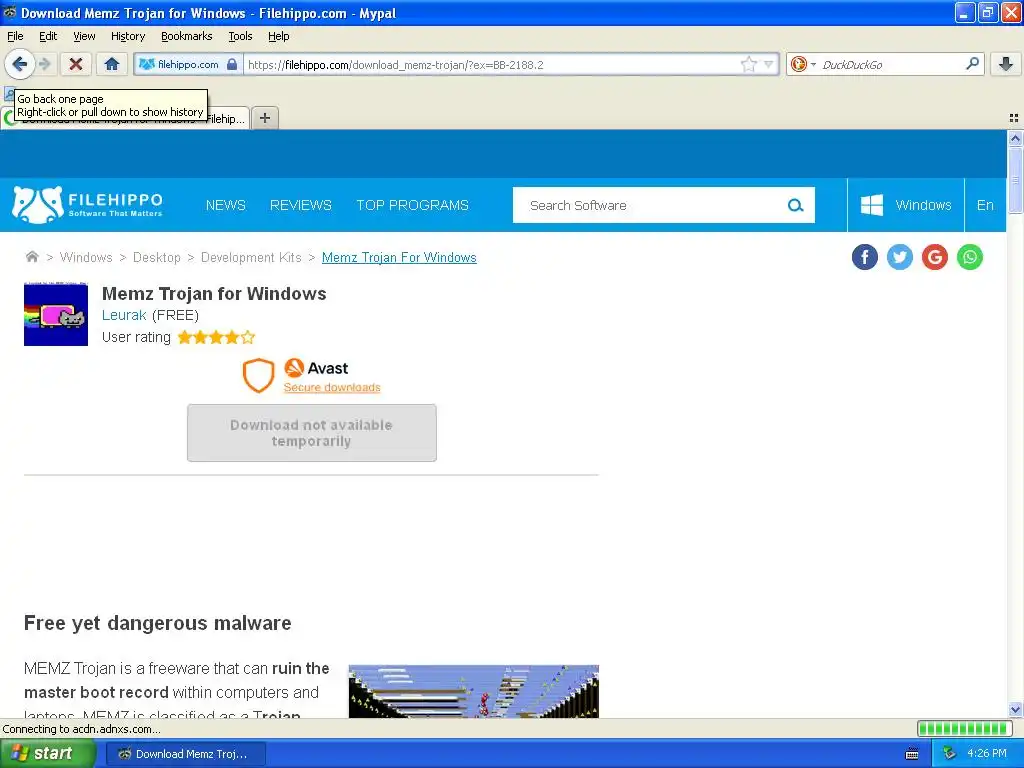Image resolution: width=1024 pixels, height=768 pixels.
Task: Open the View menu
Action: point(84,36)
